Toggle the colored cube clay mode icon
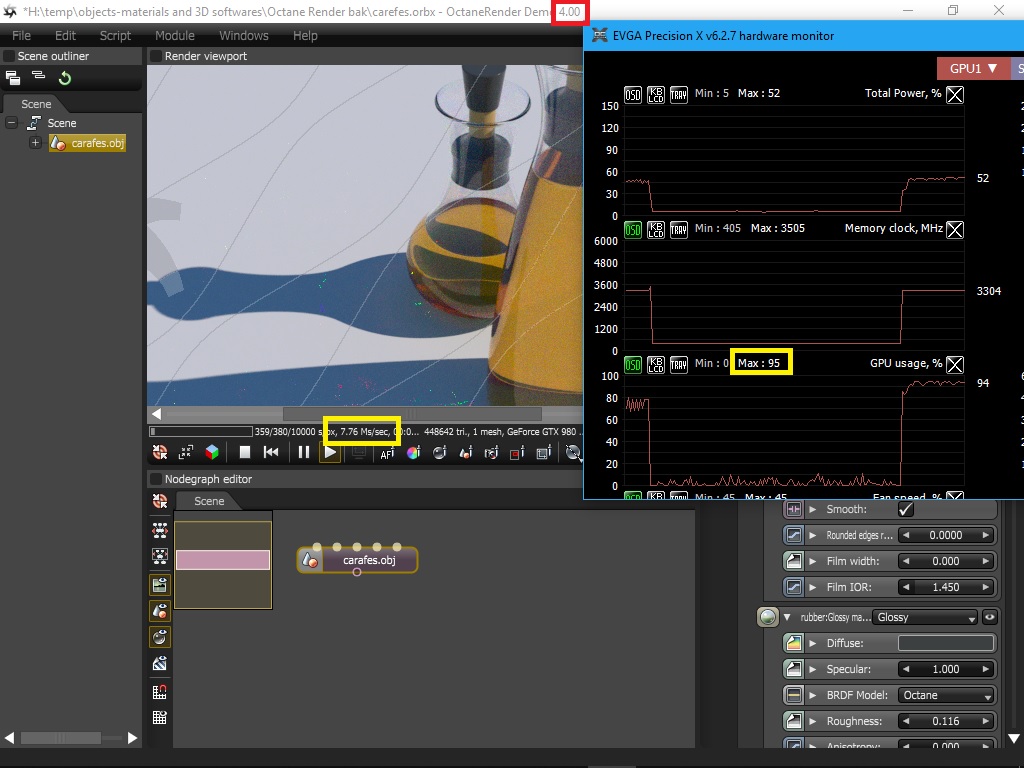The width and height of the screenshot is (1024, 768). (212, 452)
